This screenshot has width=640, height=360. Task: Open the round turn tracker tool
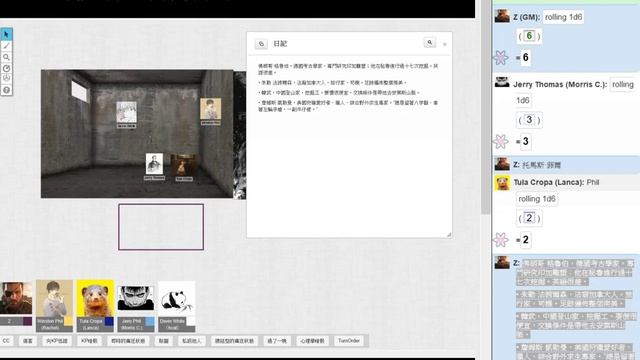pyautogui.click(x=6, y=68)
